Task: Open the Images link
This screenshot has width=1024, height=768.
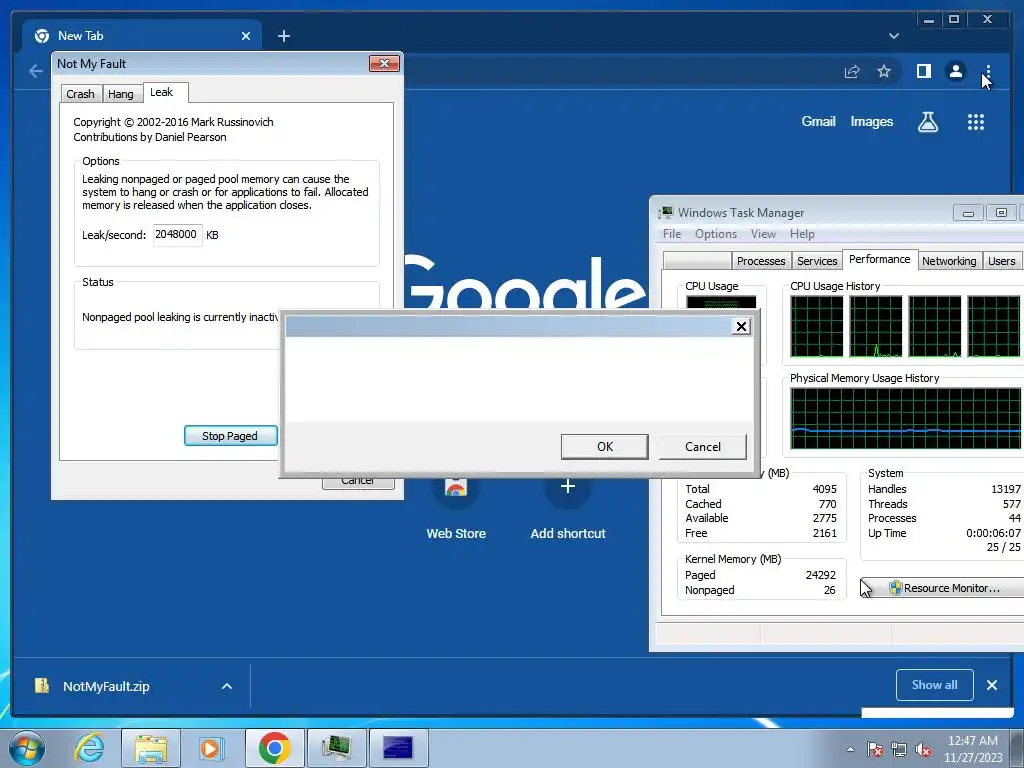Action: (871, 121)
